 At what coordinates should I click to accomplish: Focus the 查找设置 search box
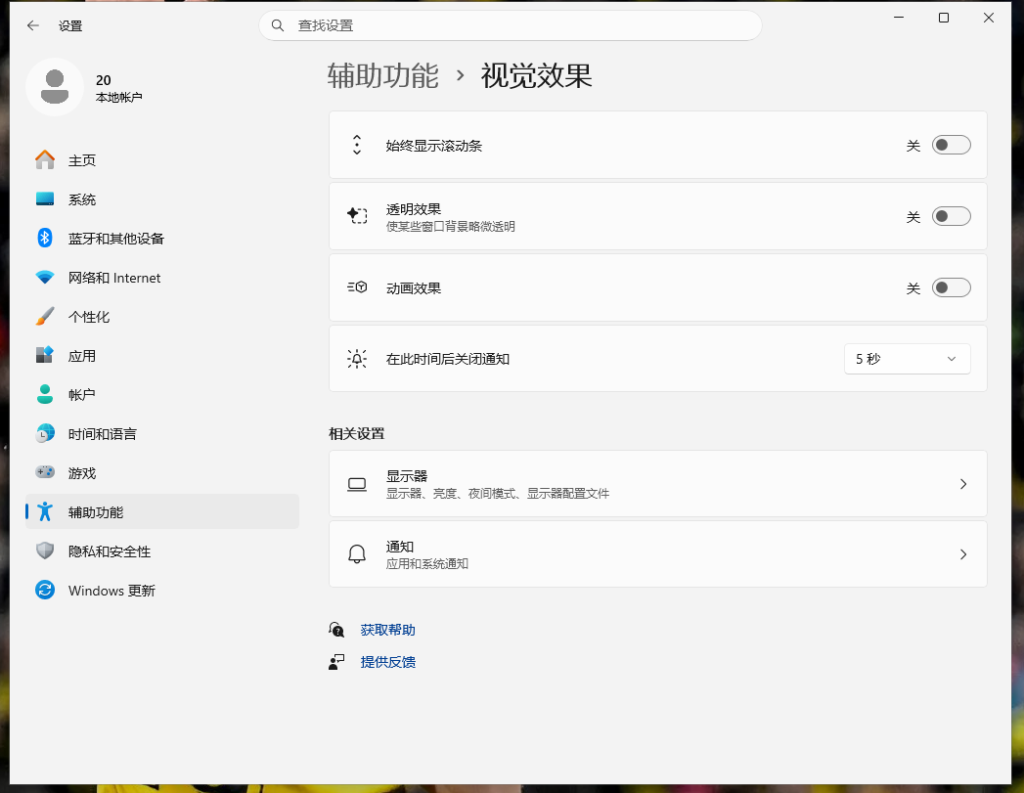pyautogui.click(x=511, y=25)
